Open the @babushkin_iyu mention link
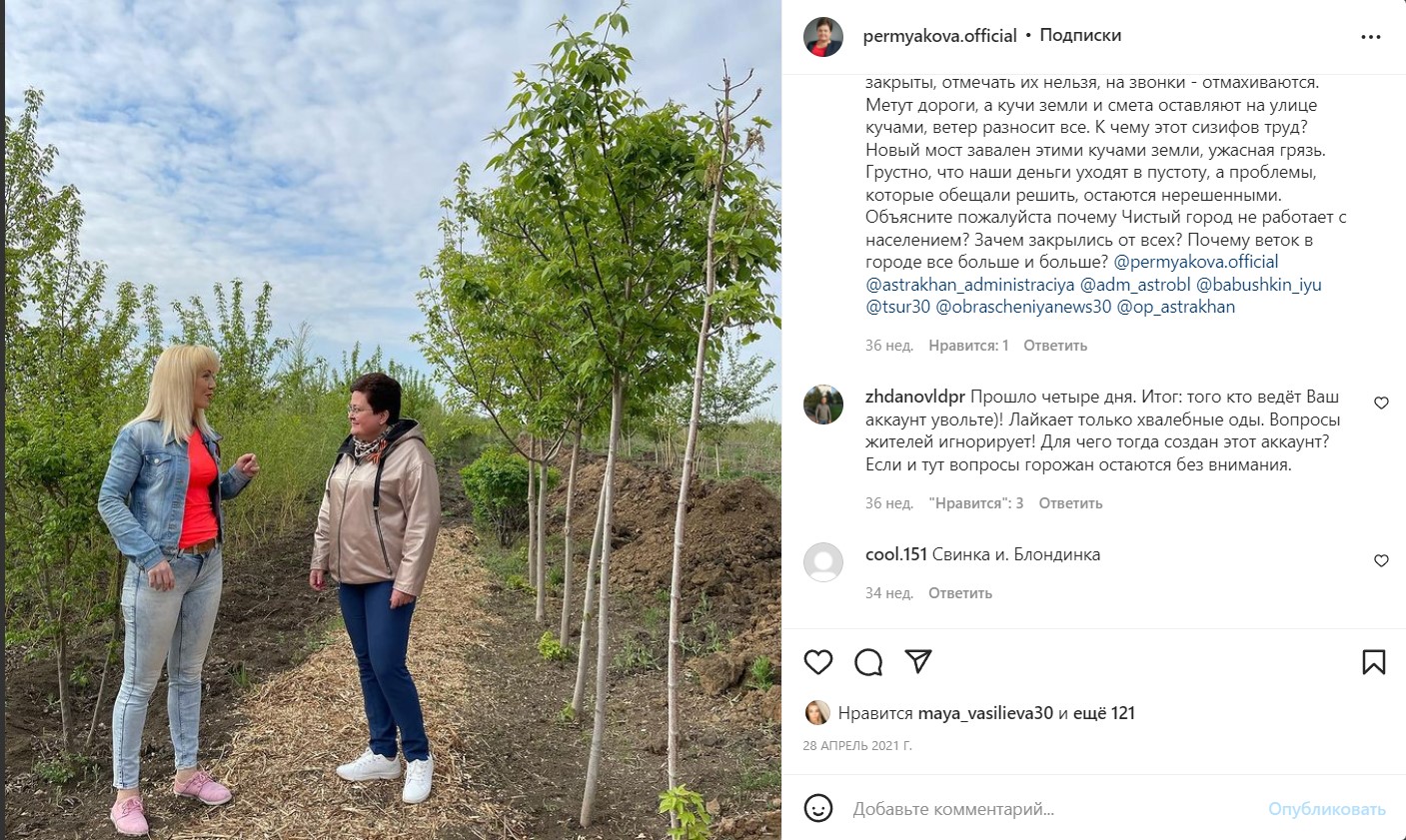 point(1259,285)
